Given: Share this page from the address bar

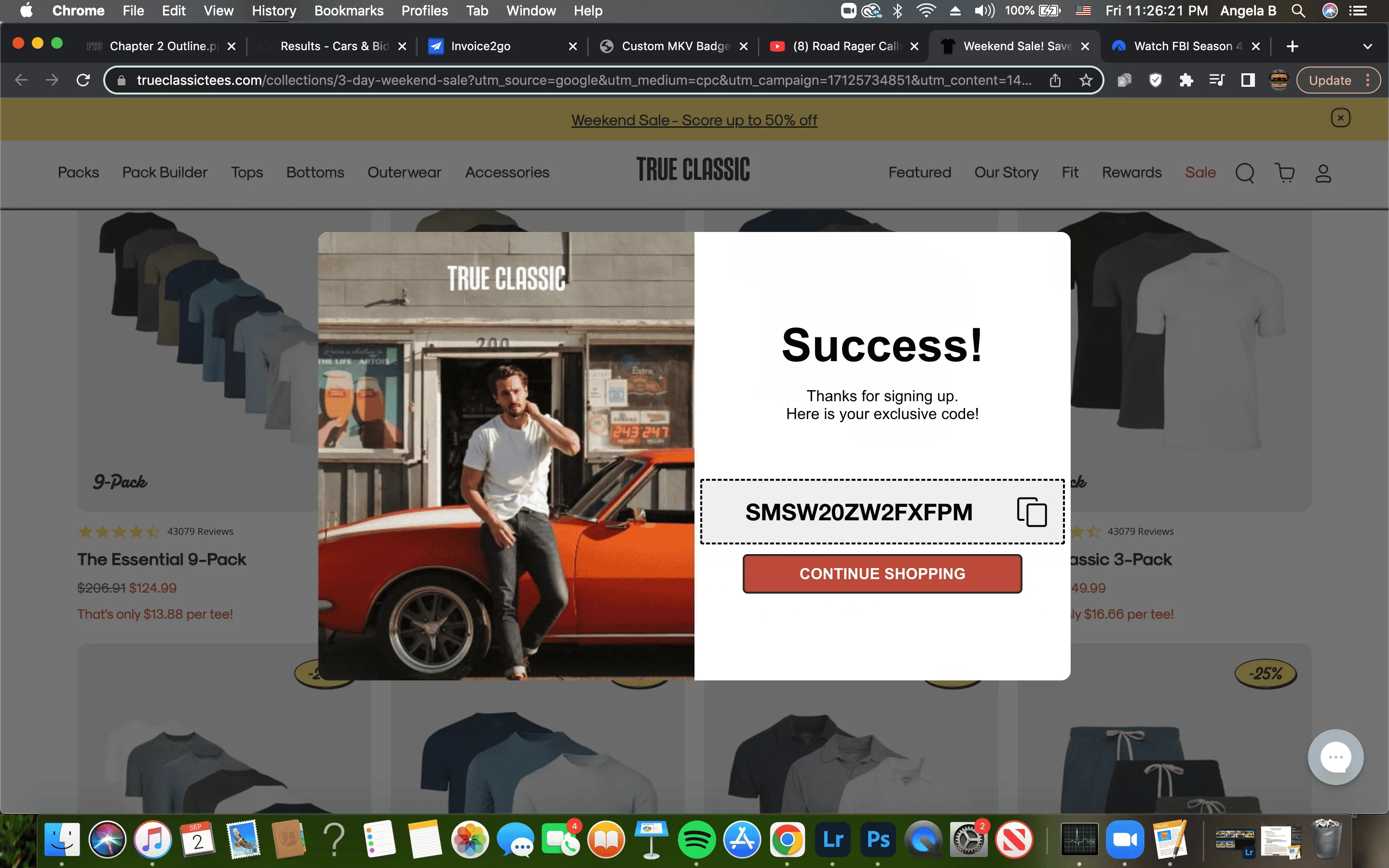Looking at the screenshot, I should [1055, 80].
